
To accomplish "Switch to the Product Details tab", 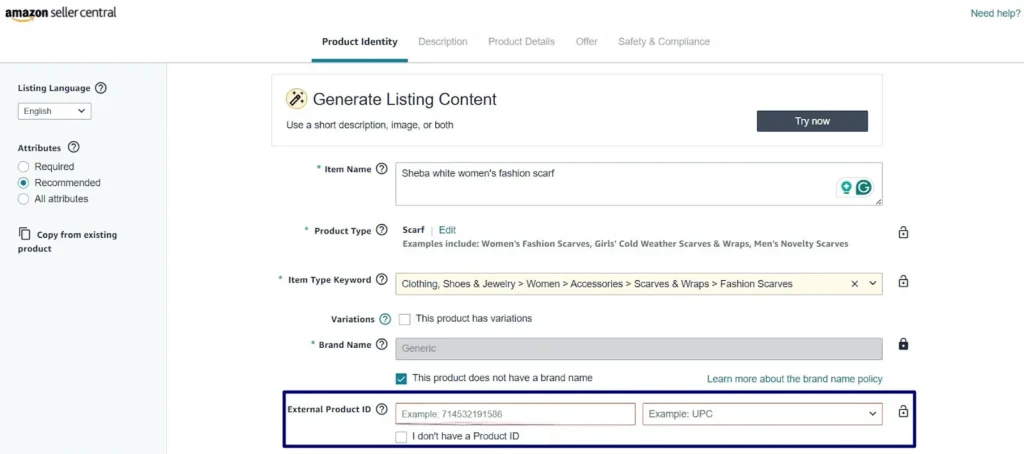I will tap(521, 42).
